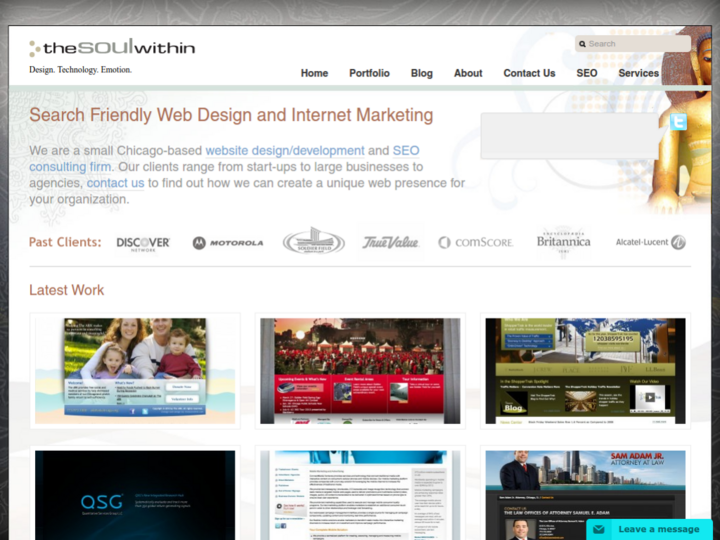Click the Alcatel-Lucent client logo

coord(650,242)
